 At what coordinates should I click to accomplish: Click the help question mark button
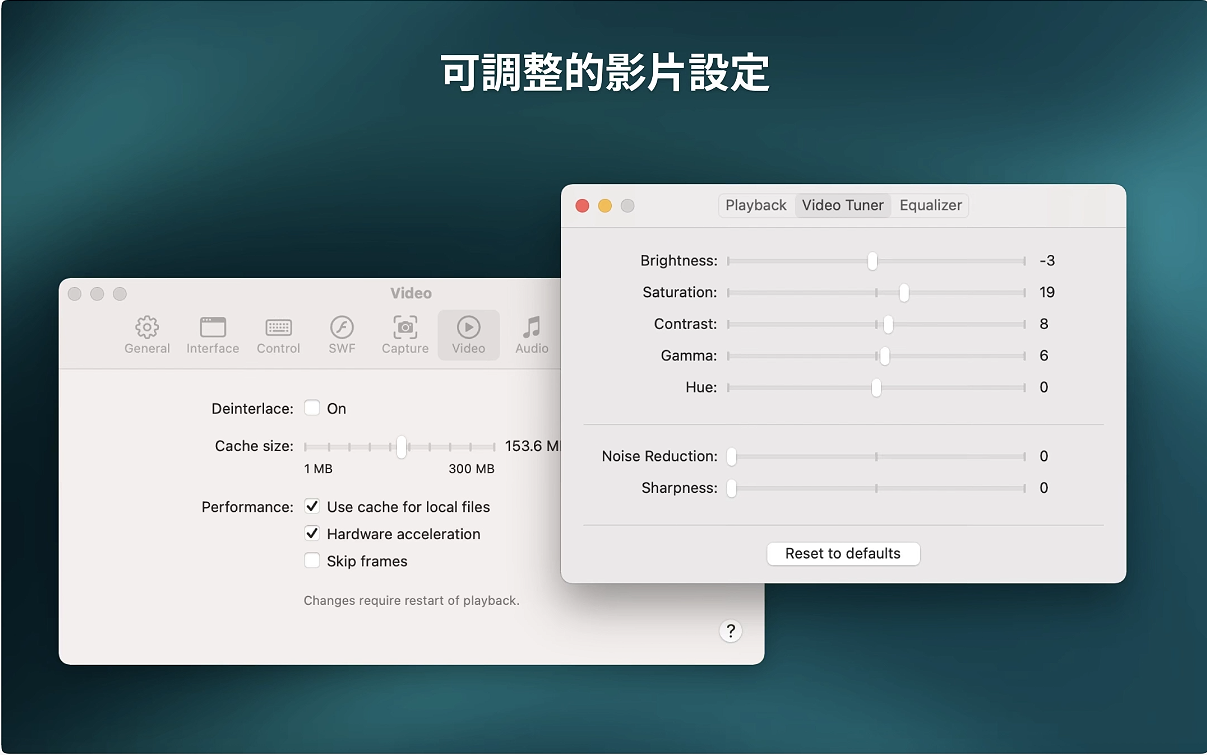[x=731, y=631]
